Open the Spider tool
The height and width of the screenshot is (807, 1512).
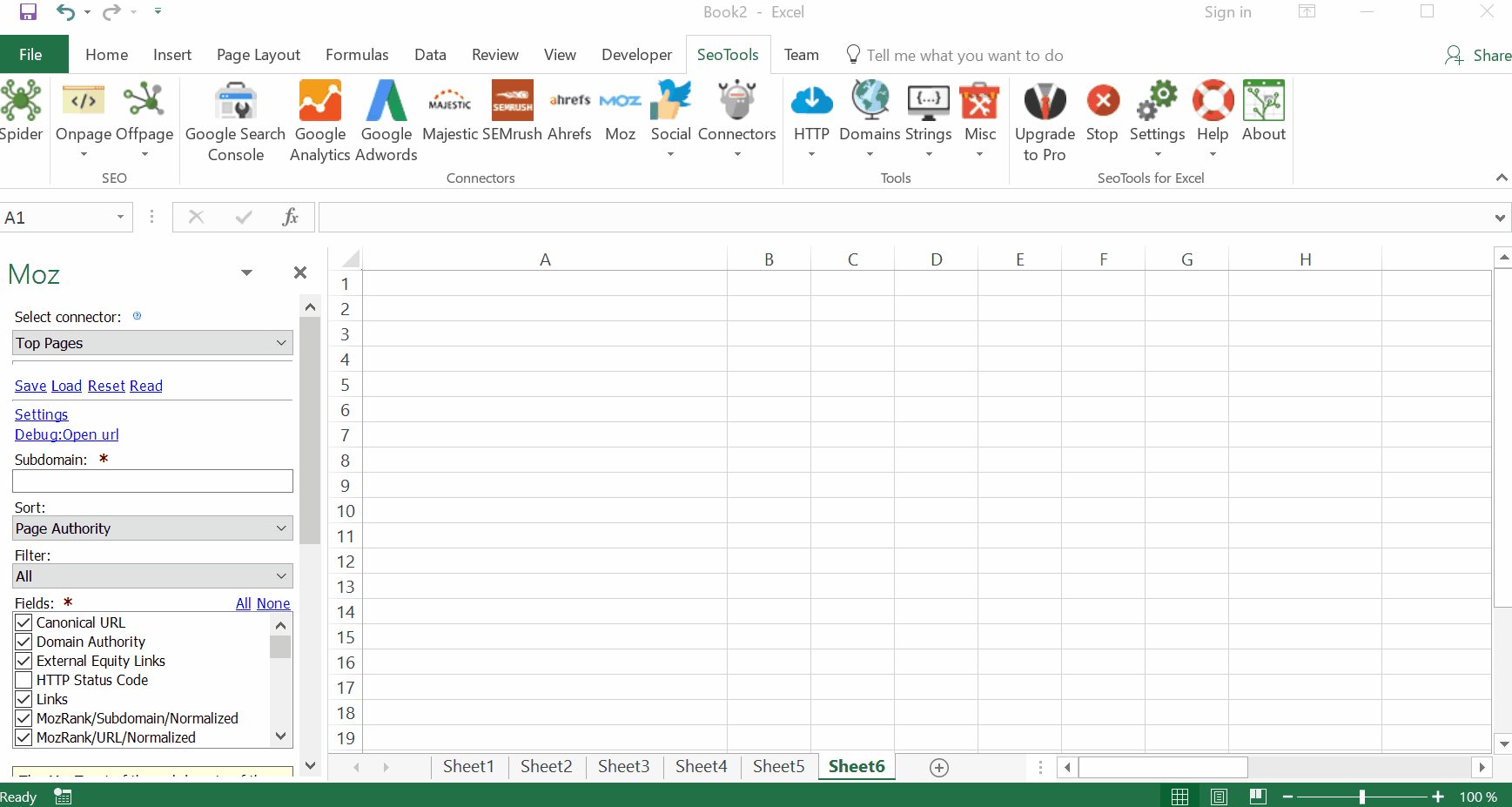point(21,111)
